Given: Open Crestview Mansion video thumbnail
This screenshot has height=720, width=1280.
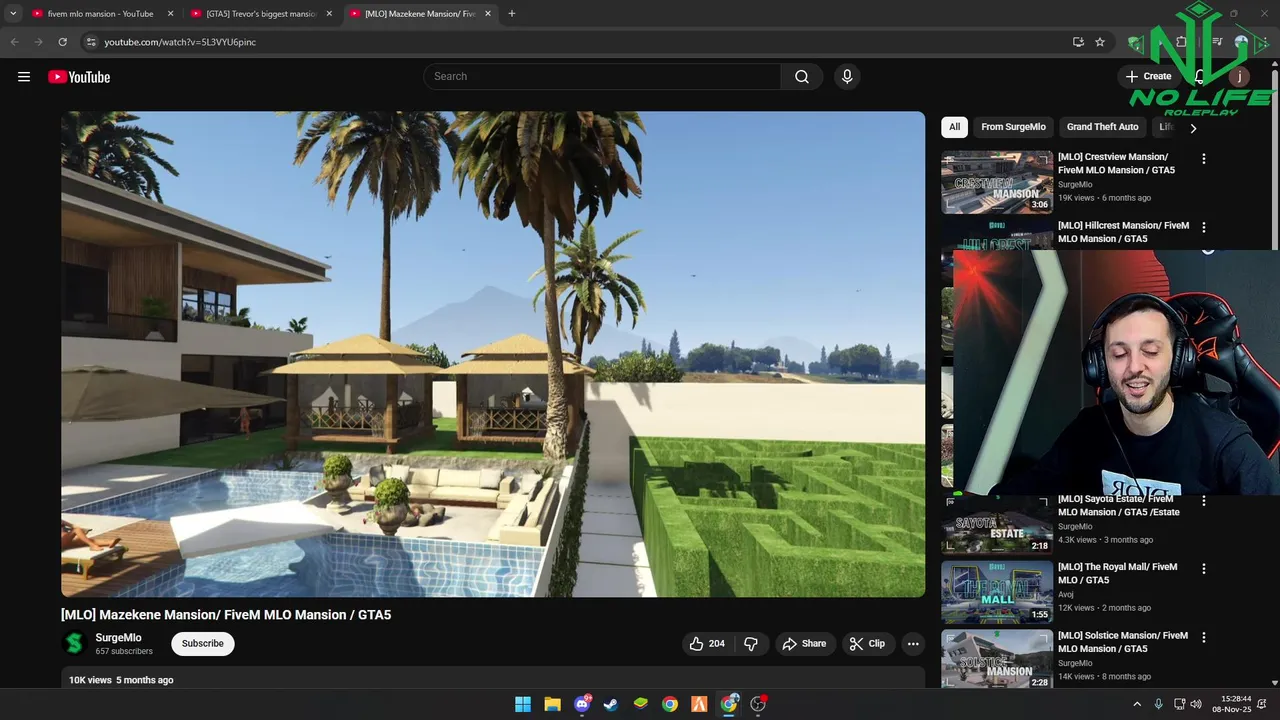Looking at the screenshot, I should 997,182.
